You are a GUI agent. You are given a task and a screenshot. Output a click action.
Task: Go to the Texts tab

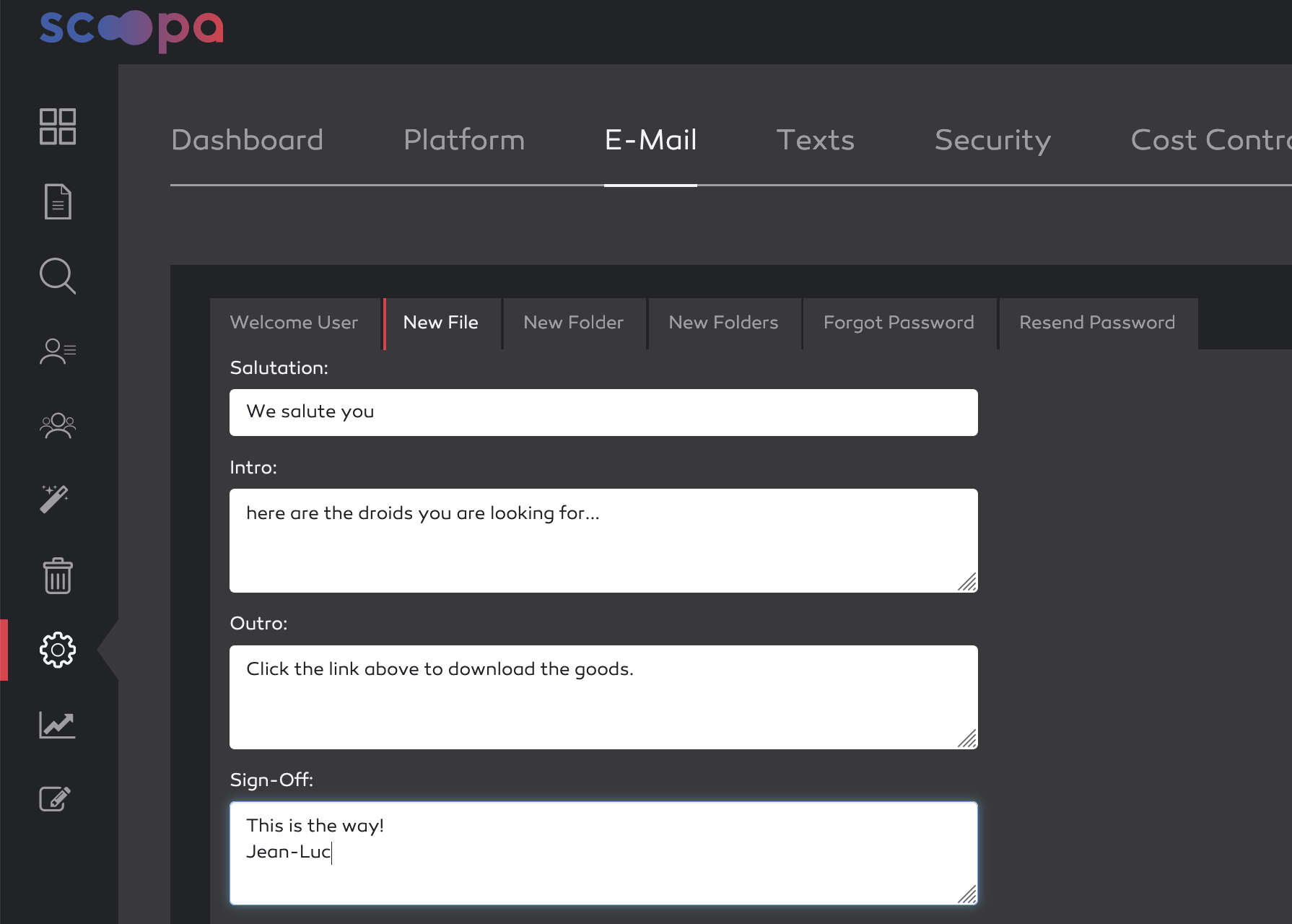[816, 140]
